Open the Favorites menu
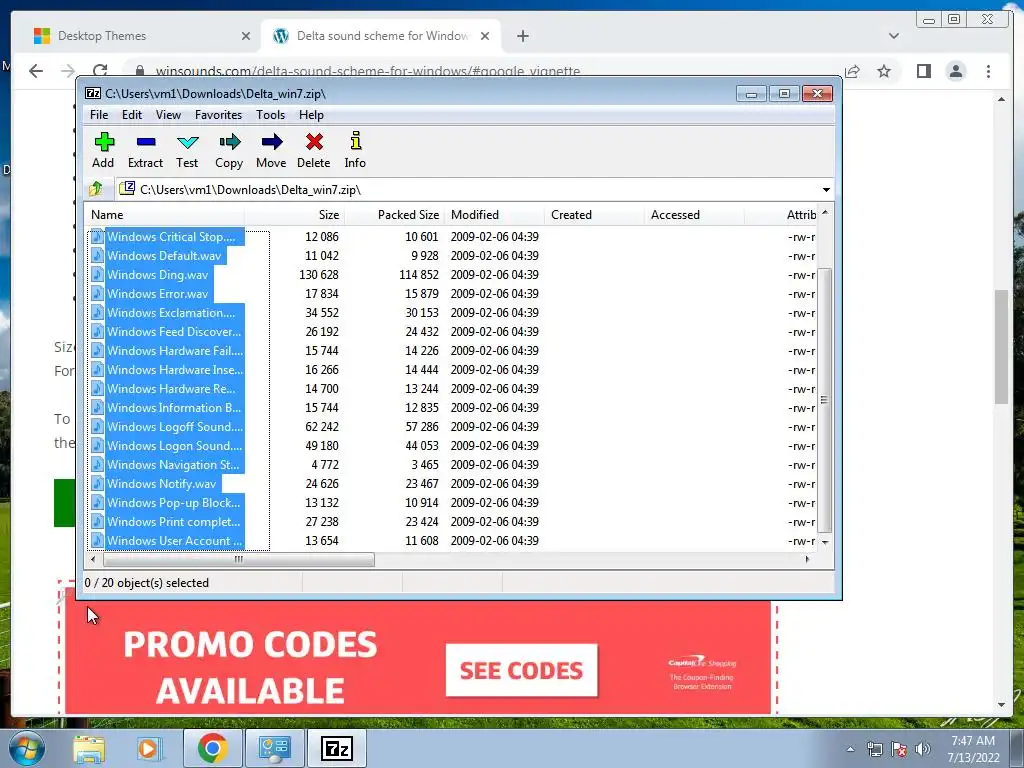 click(x=219, y=115)
